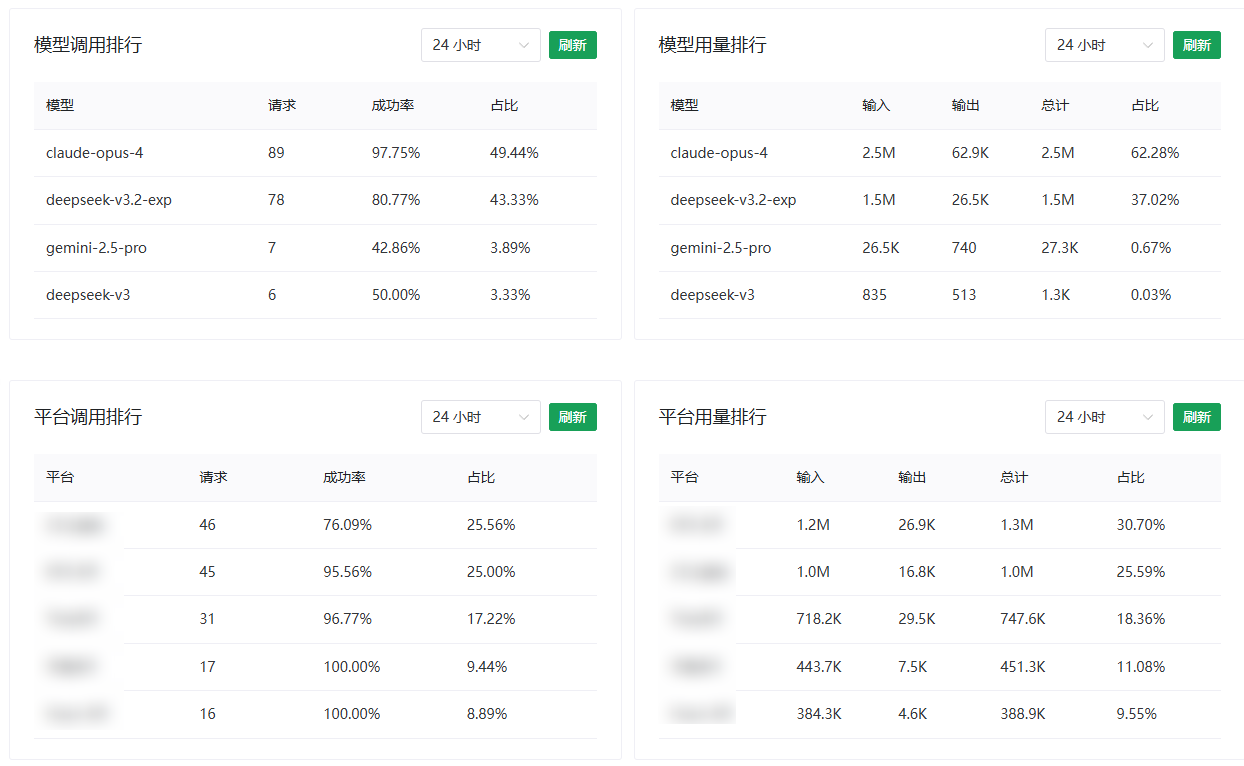This screenshot has width=1244, height=766.
Task: Click the 成功率 column header in 平台调用排行
Action: [x=343, y=477]
